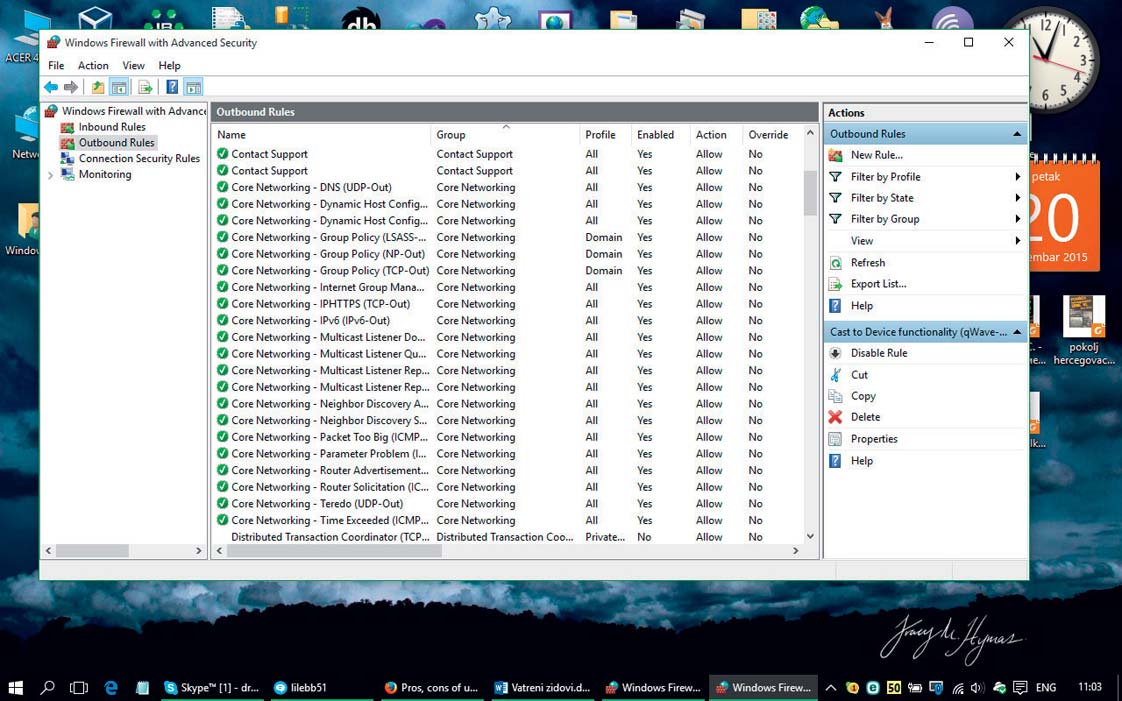Sort by the Enabled column header

click(660, 134)
